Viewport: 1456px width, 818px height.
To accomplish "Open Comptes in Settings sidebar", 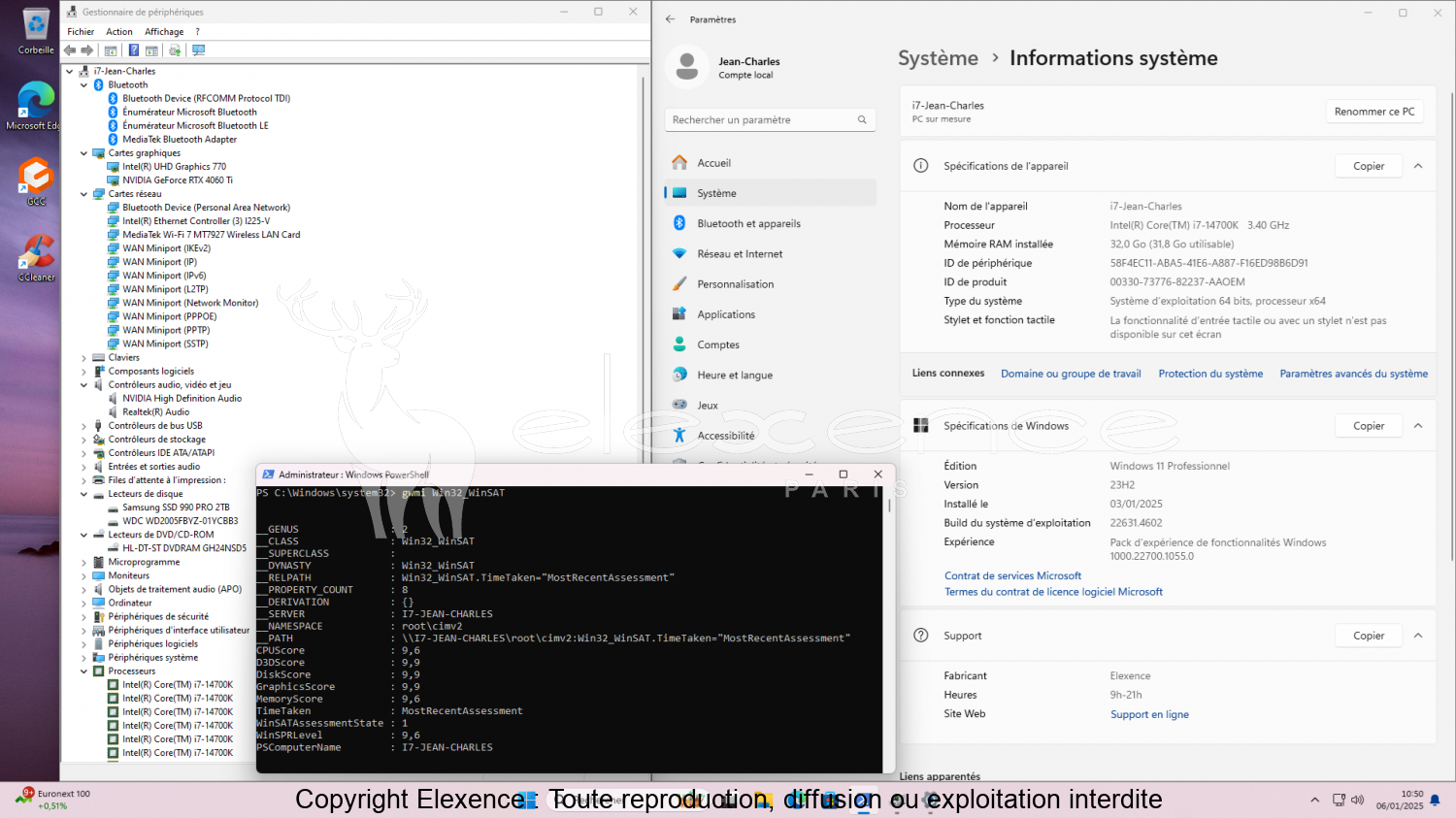I will point(771,344).
